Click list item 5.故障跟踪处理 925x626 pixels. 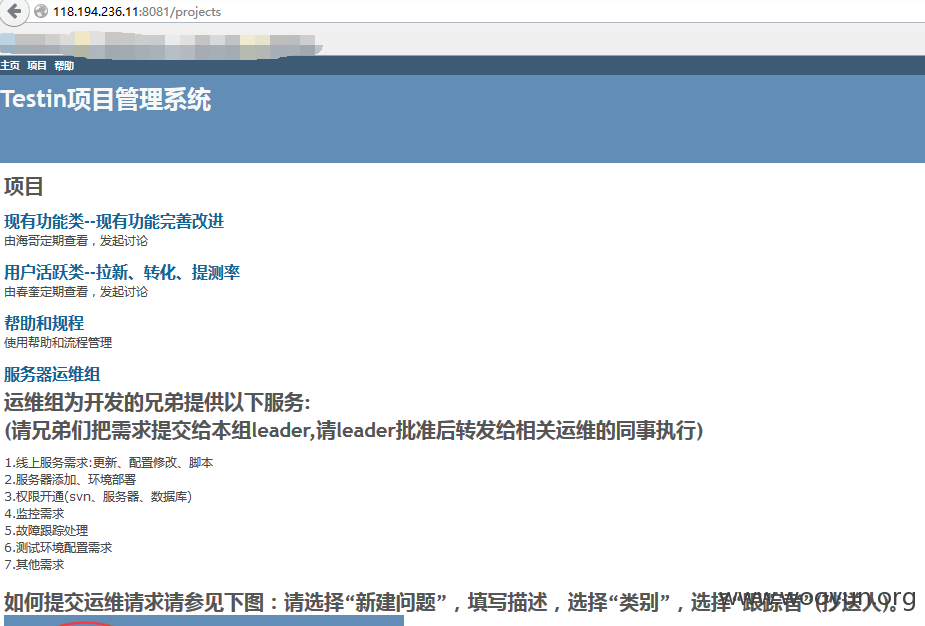(x=46, y=530)
